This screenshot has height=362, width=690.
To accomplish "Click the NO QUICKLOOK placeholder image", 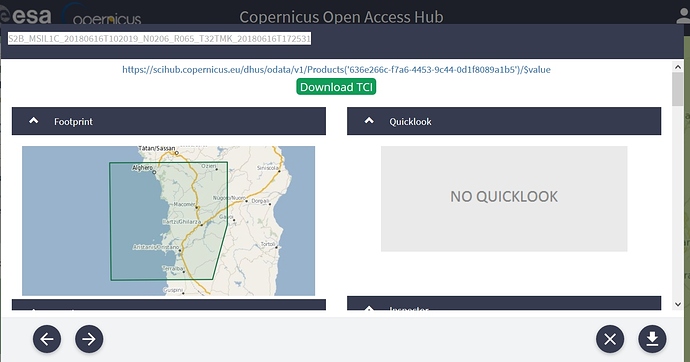I will (504, 199).
